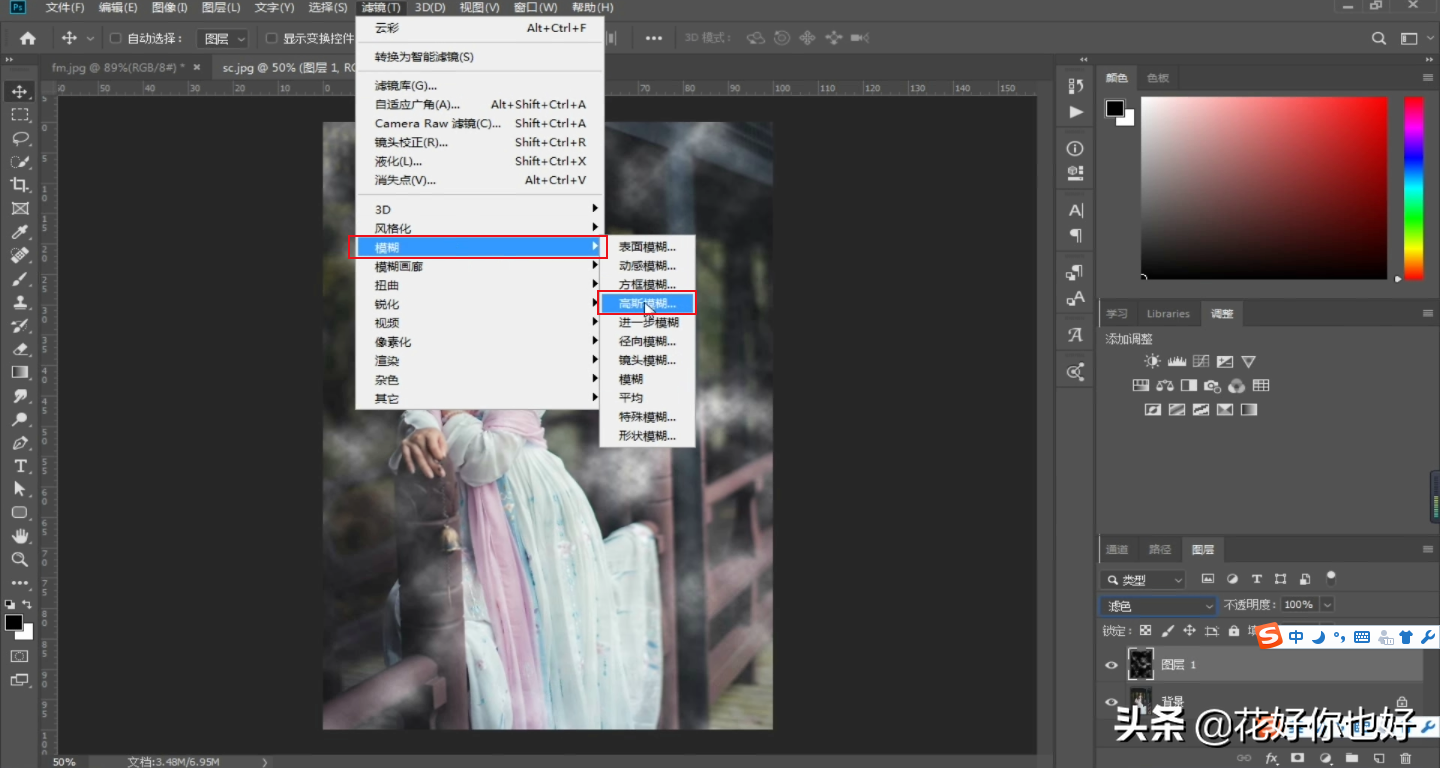The image size is (1440, 768).
Task: Open the 类型 layer filter dropdown
Action: [x=1142, y=579]
